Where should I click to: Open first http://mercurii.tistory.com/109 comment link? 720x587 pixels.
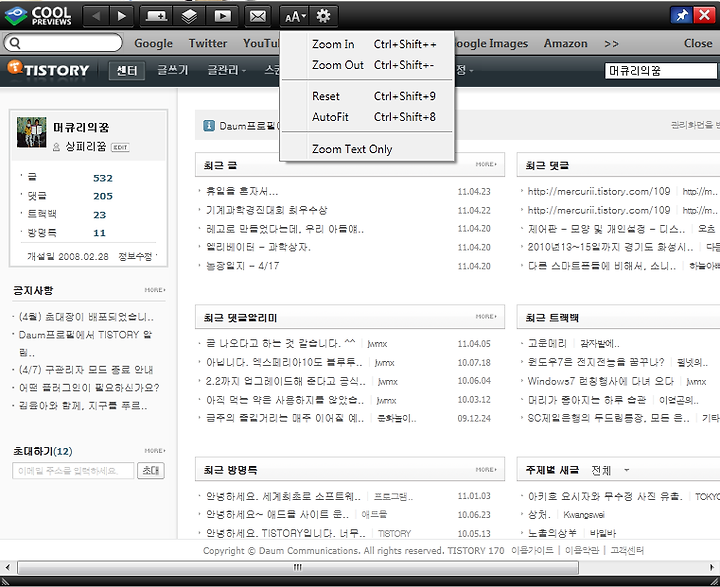pos(599,192)
